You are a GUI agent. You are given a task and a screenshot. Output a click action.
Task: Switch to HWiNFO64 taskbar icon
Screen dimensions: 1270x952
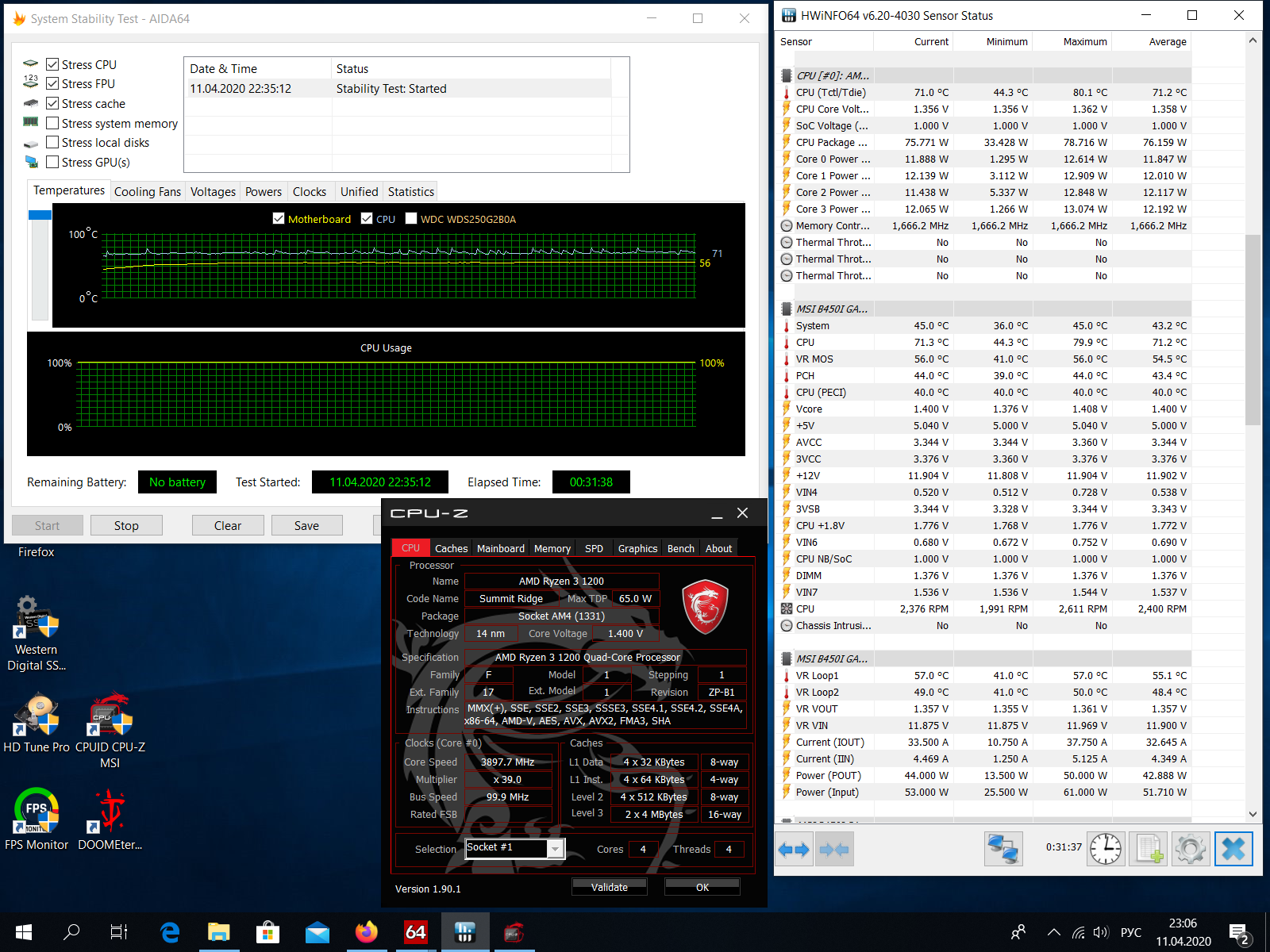[x=465, y=932]
